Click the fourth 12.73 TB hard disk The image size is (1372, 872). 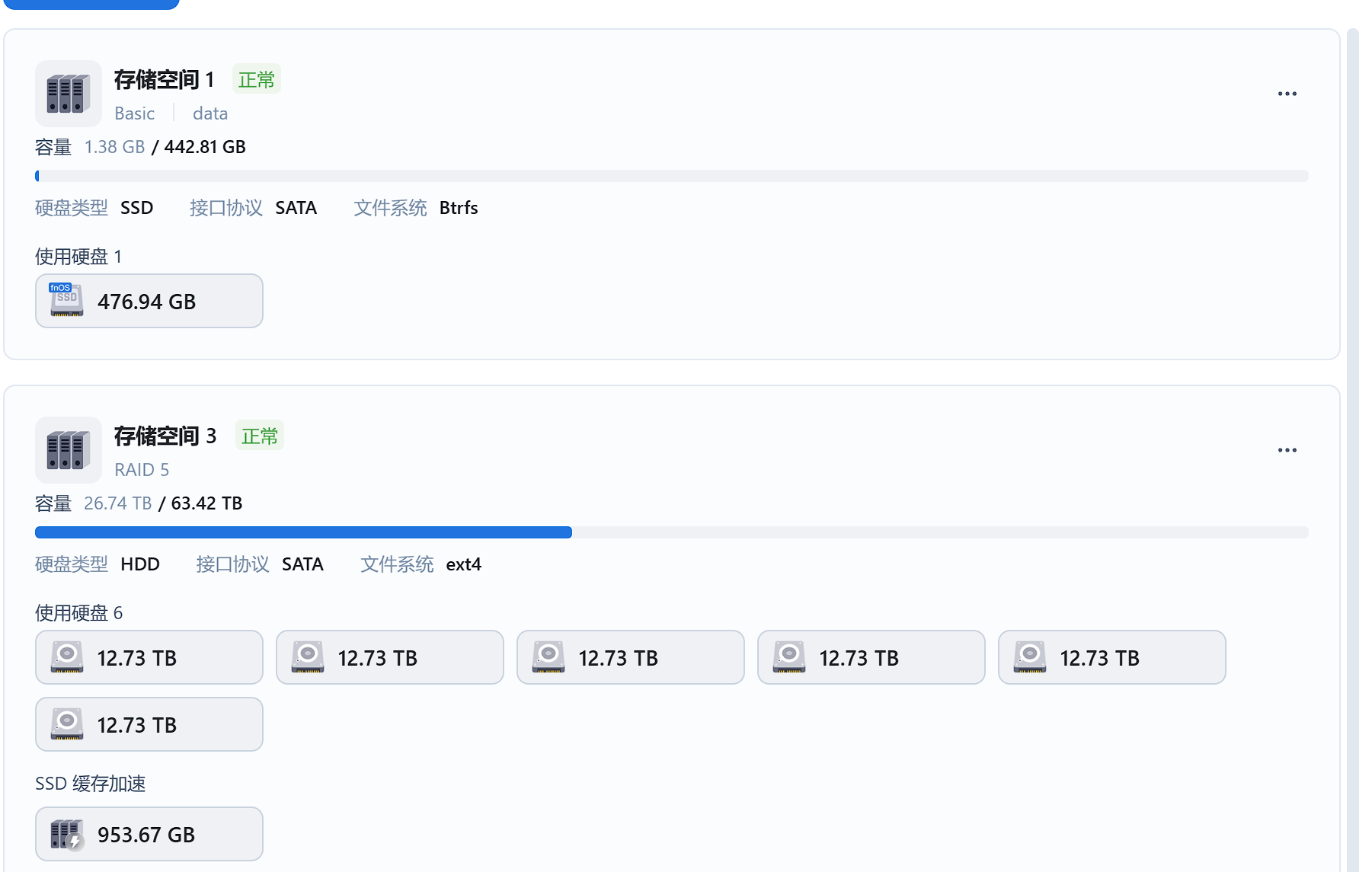(x=871, y=658)
